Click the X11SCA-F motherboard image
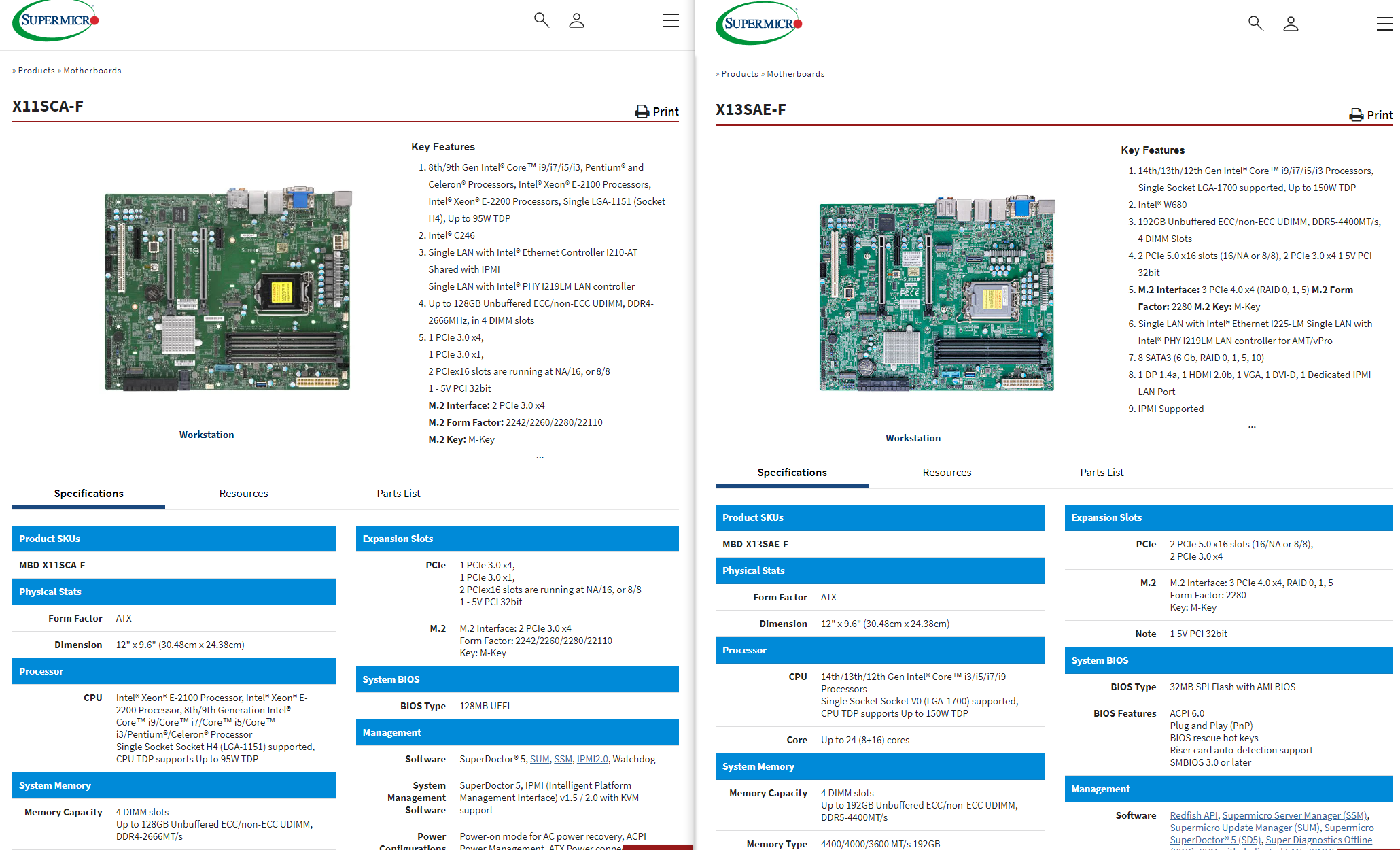This screenshot has width=1400, height=850. (x=228, y=290)
